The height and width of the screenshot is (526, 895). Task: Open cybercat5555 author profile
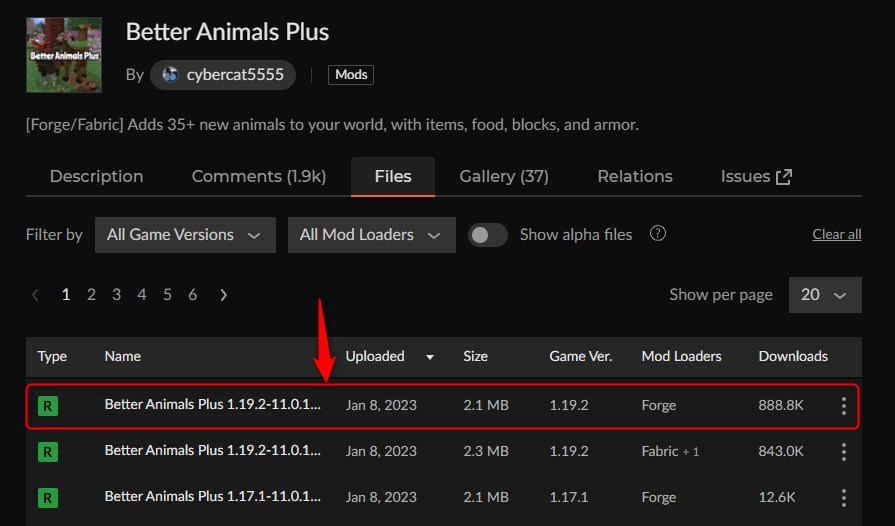(x=222, y=75)
